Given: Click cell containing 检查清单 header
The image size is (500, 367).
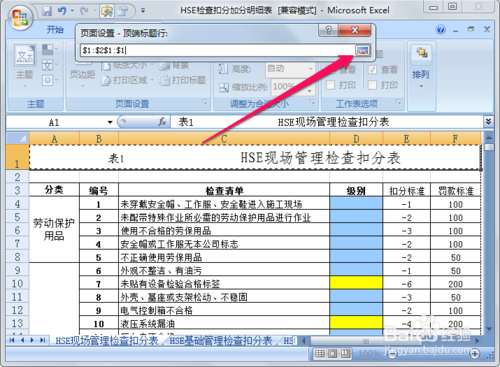Looking at the screenshot, I should [x=224, y=190].
